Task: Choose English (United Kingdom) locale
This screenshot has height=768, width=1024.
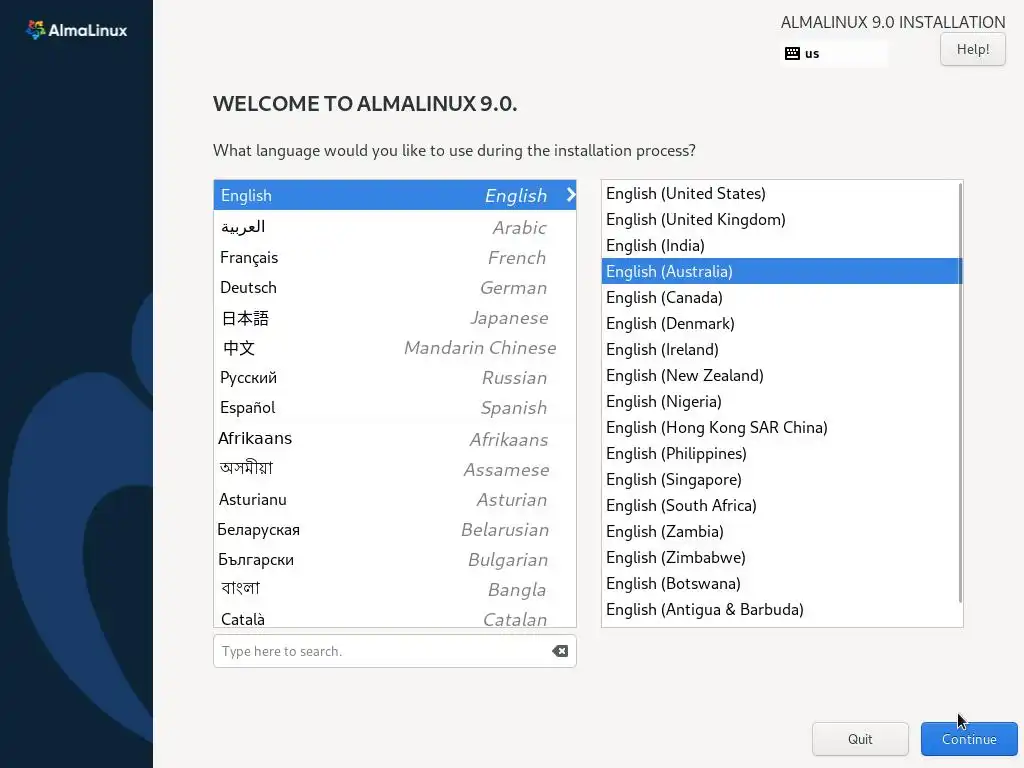Action: pos(780,219)
